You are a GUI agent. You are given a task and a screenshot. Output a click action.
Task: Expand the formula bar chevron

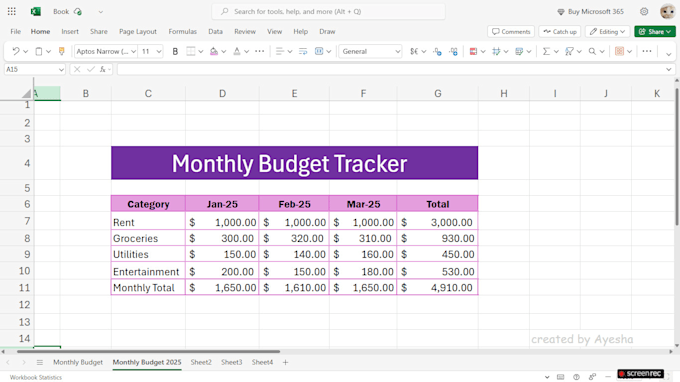[x=668, y=69]
